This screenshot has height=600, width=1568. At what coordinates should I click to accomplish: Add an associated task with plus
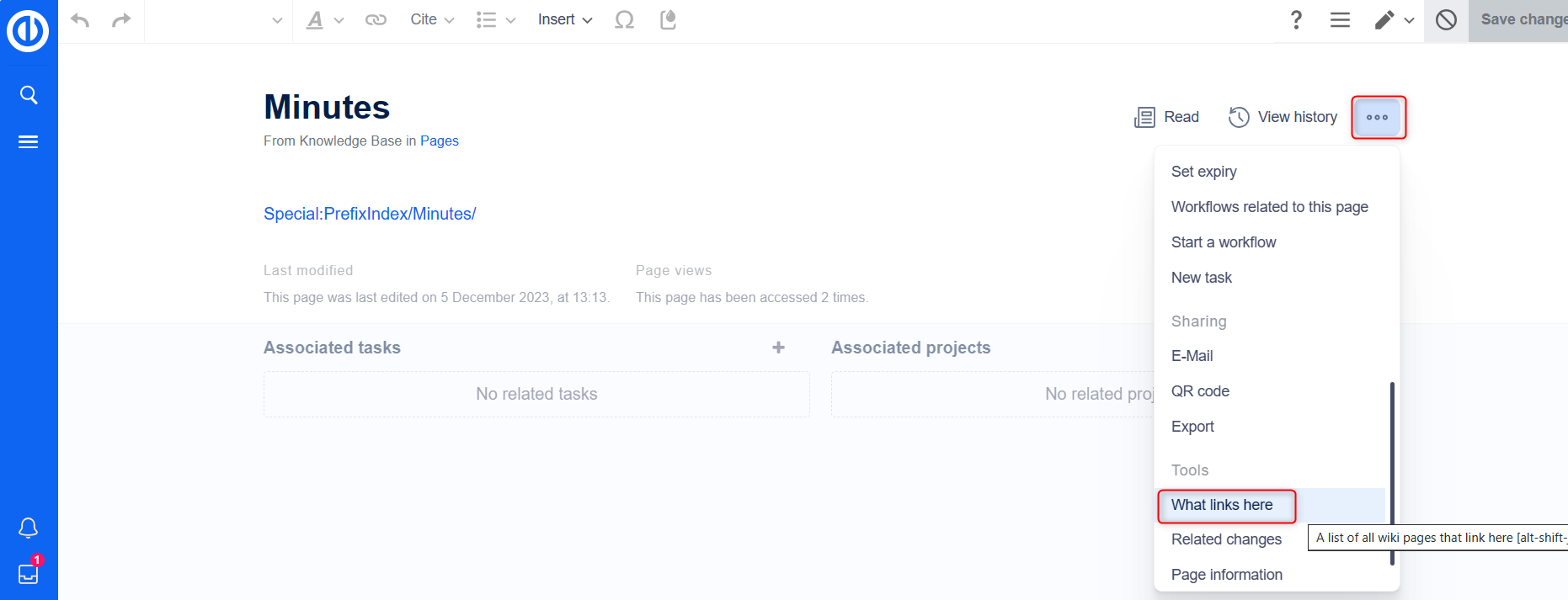coord(778,348)
